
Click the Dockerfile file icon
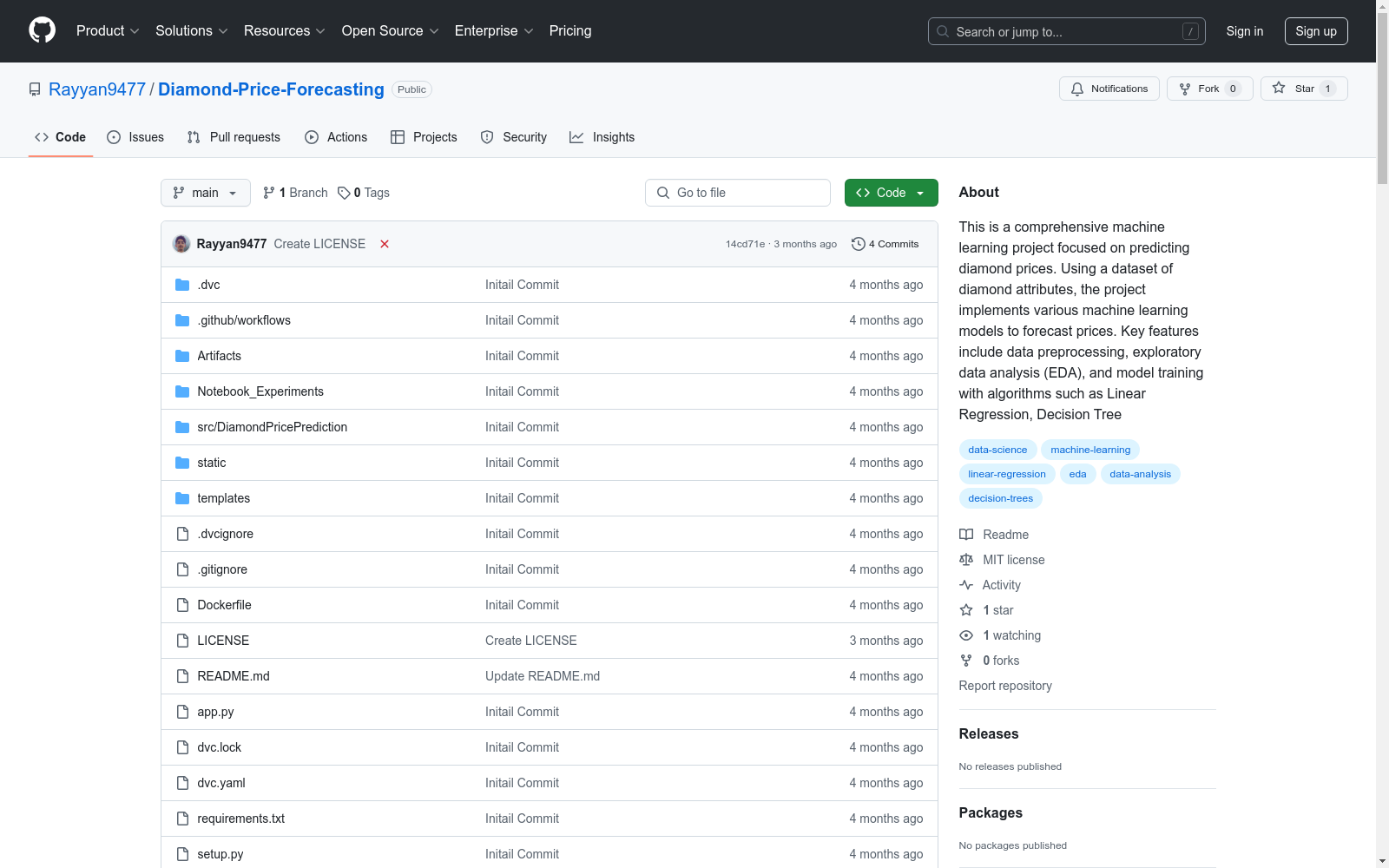pyautogui.click(x=182, y=605)
